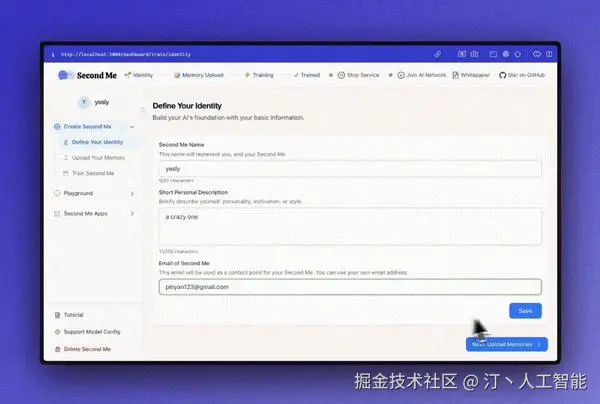This screenshot has height=404, width=600.
Task: Go to the Identity step in the header
Action: (139, 75)
